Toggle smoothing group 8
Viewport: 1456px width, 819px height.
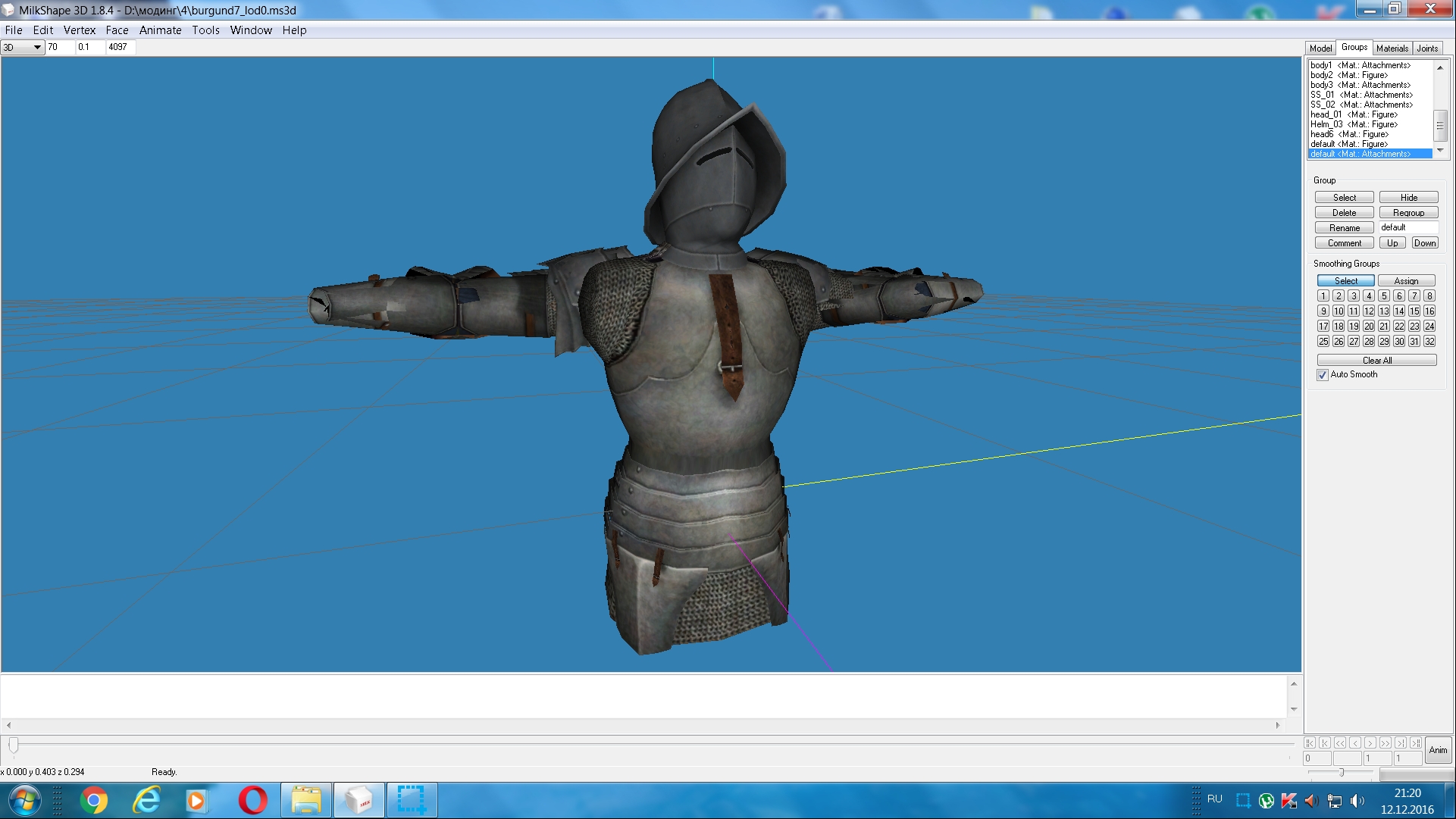1429,296
